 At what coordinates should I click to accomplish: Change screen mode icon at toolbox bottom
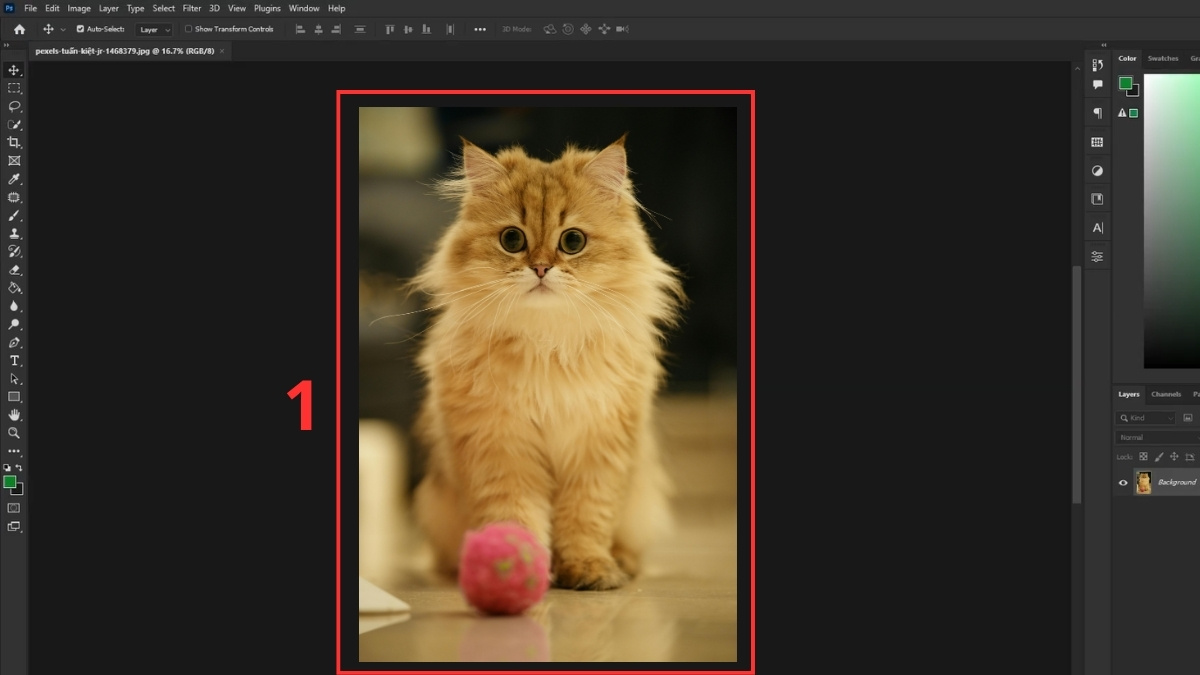(14, 526)
